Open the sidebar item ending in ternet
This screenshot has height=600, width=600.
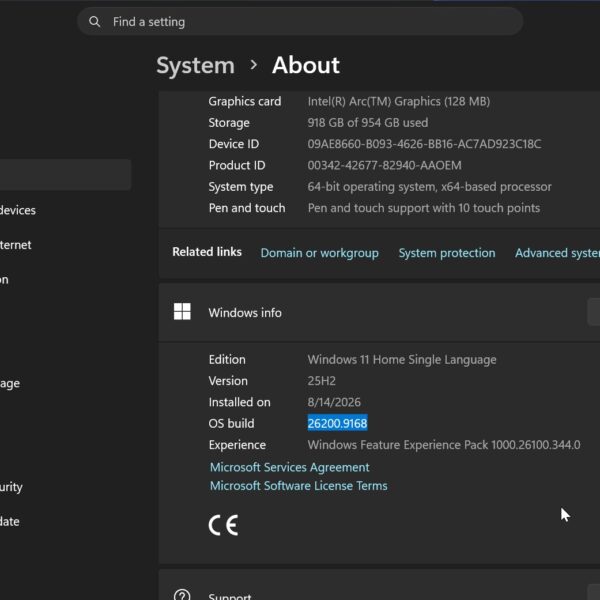pyautogui.click(x=15, y=245)
